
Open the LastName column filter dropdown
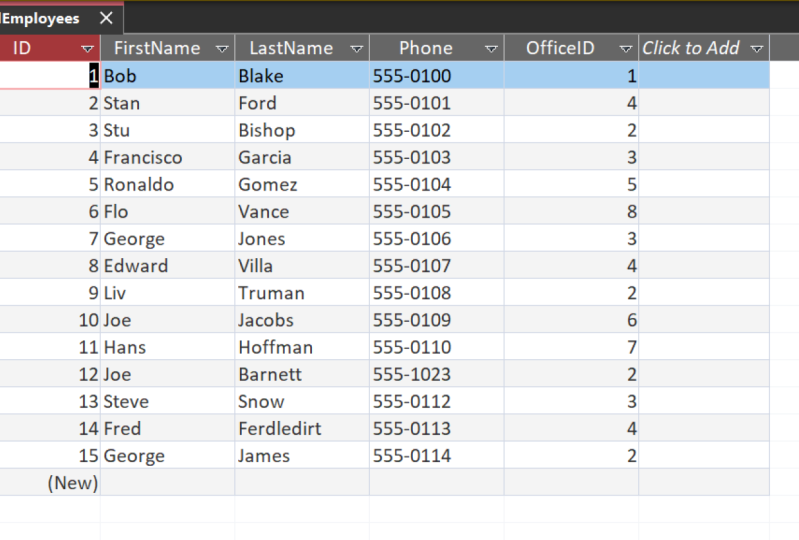coord(356,48)
